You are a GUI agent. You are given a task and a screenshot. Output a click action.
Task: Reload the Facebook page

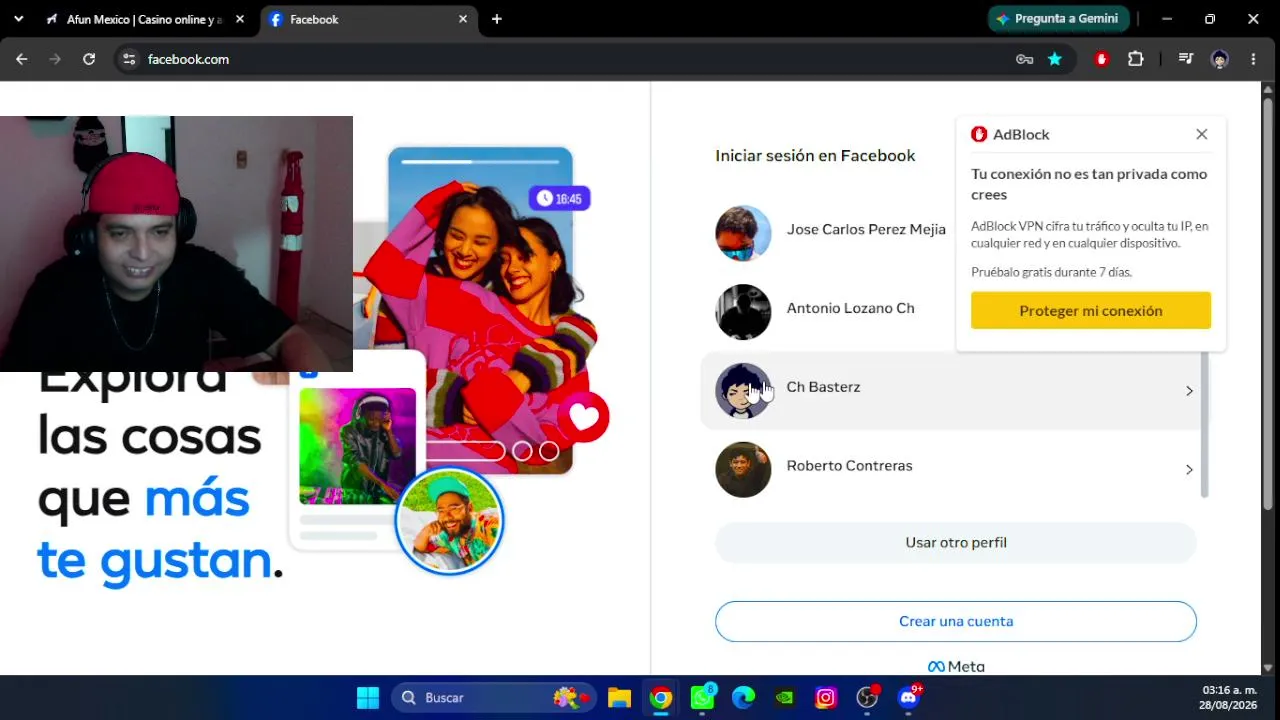(x=89, y=59)
